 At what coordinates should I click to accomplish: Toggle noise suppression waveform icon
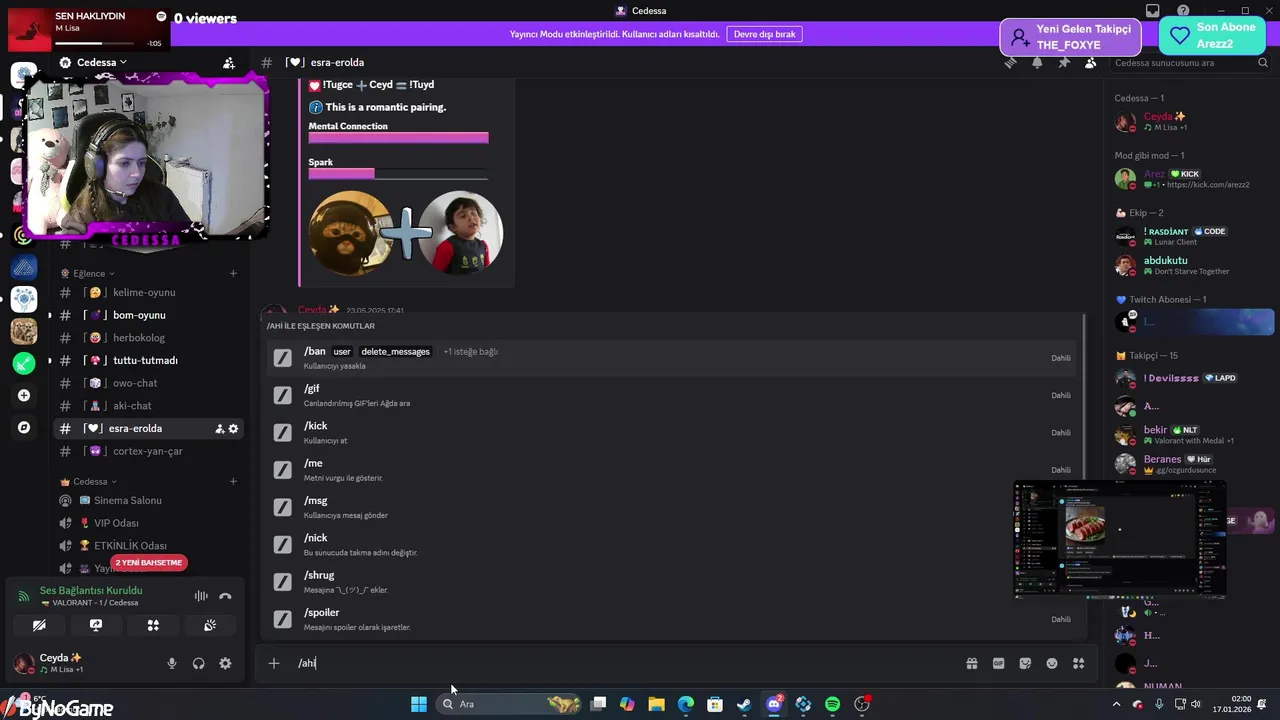pyautogui.click(x=201, y=596)
